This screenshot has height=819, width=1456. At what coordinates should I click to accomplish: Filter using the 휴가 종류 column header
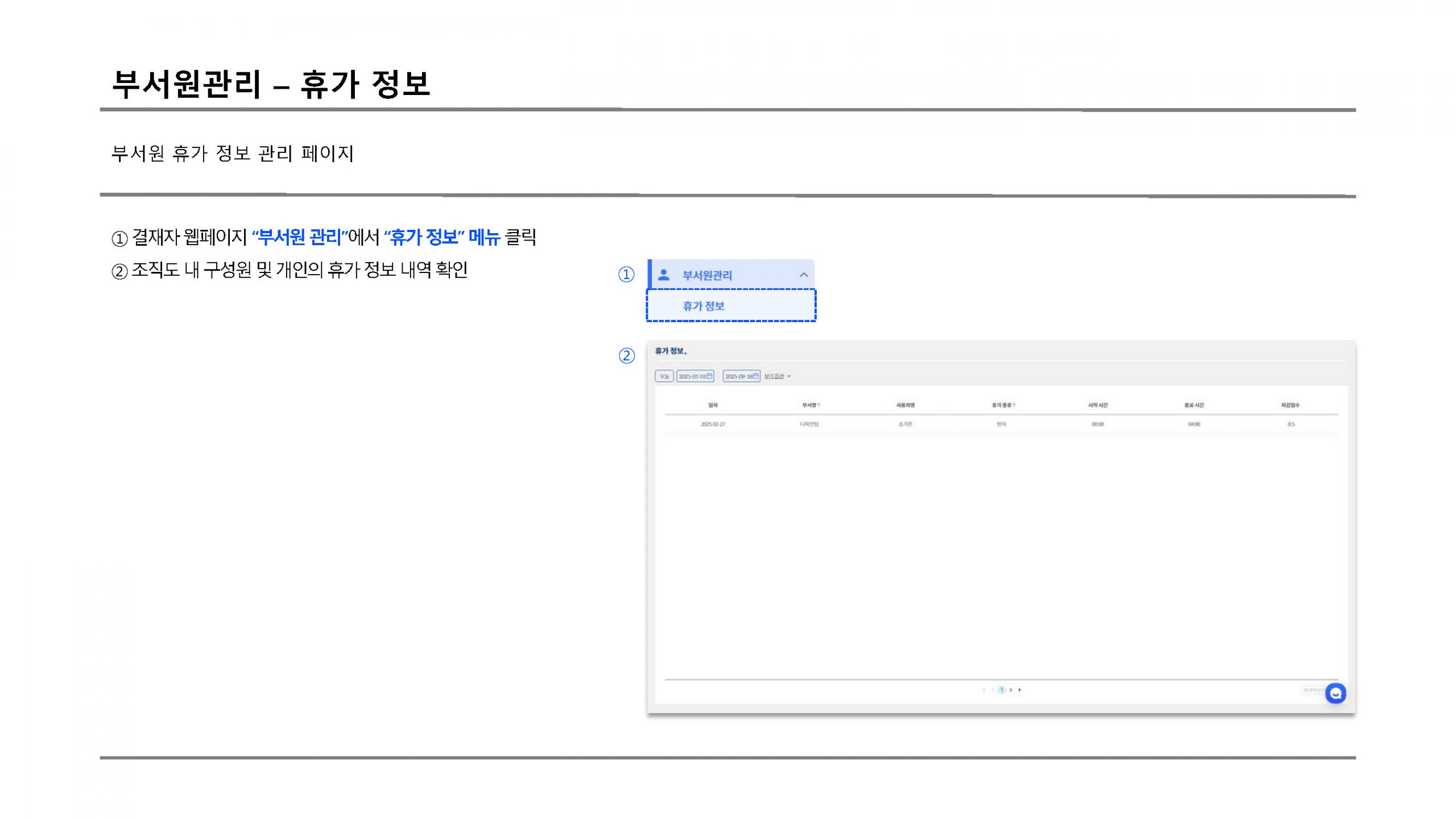[1003, 405]
